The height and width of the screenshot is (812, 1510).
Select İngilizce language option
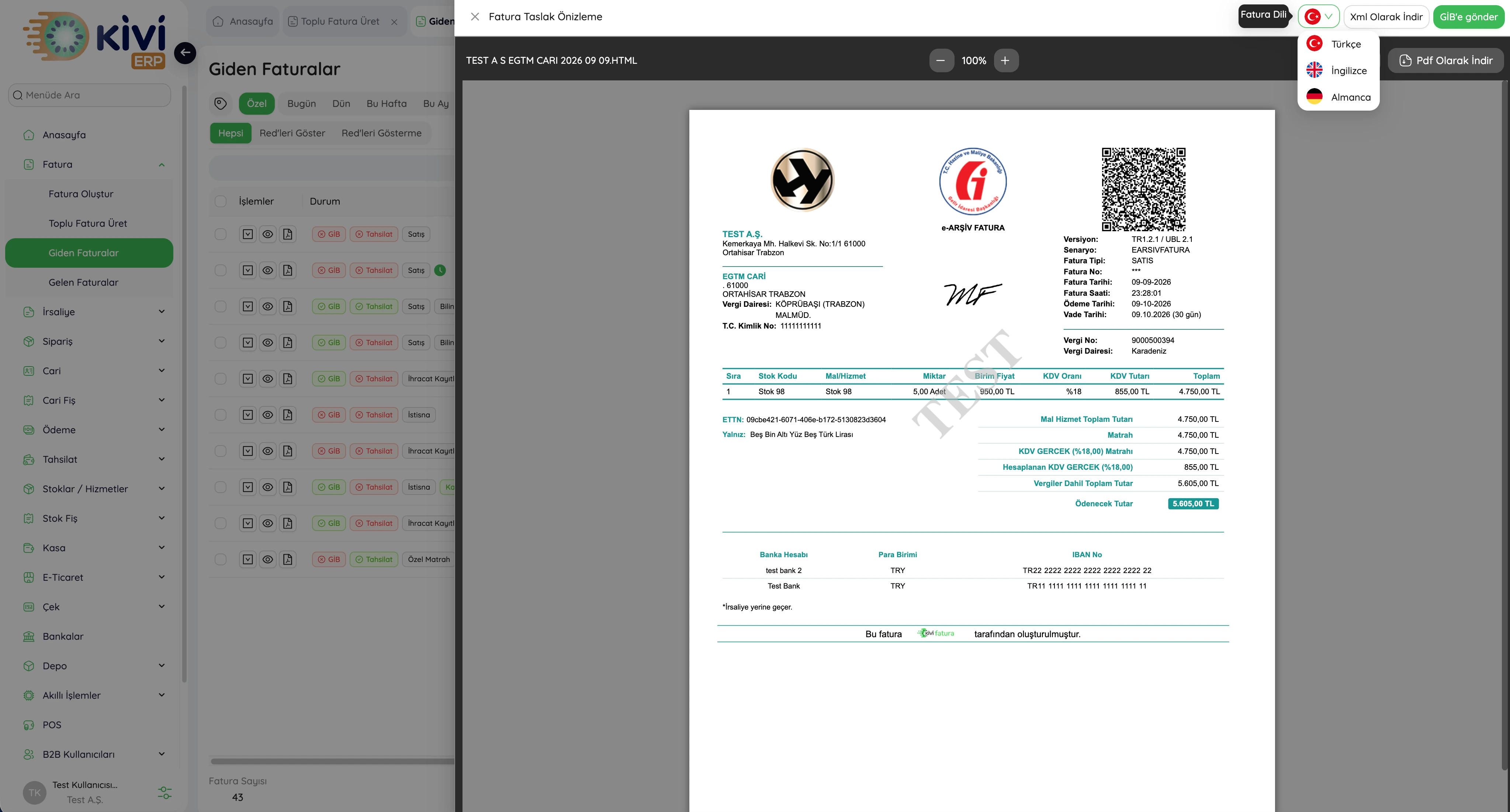[1338, 70]
